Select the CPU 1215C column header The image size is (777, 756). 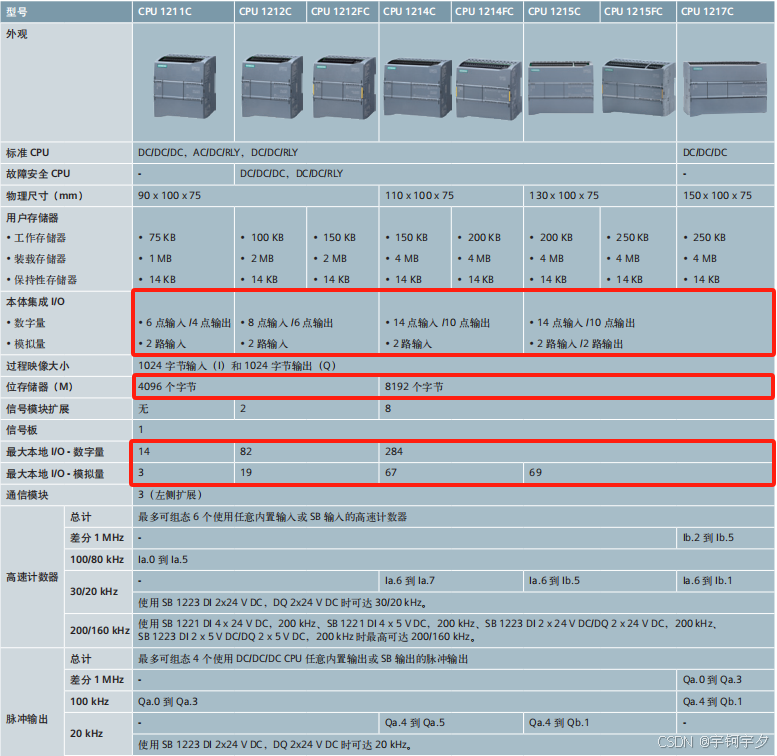tap(562, 11)
